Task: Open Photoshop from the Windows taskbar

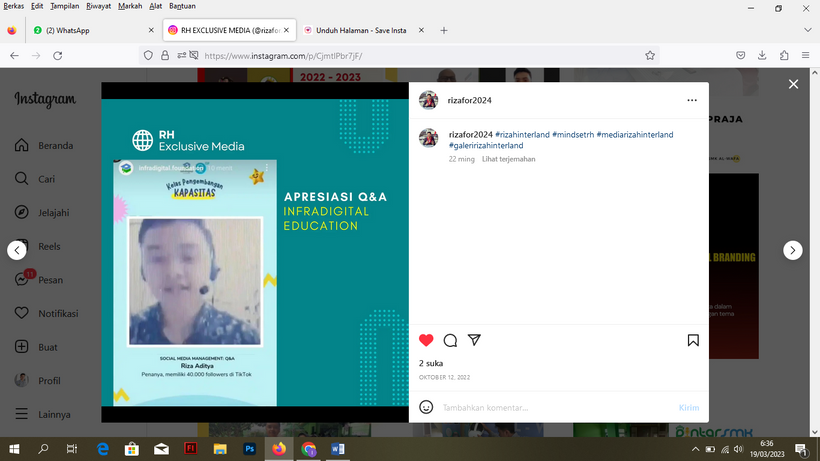Action: pos(249,449)
